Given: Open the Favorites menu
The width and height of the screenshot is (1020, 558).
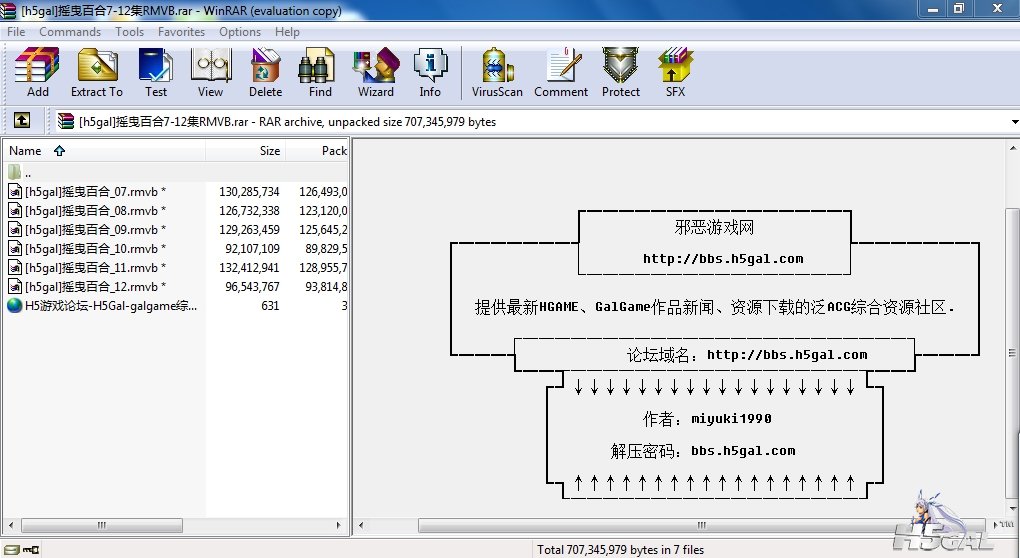Looking at the screenshot, I should coord(181,32).
